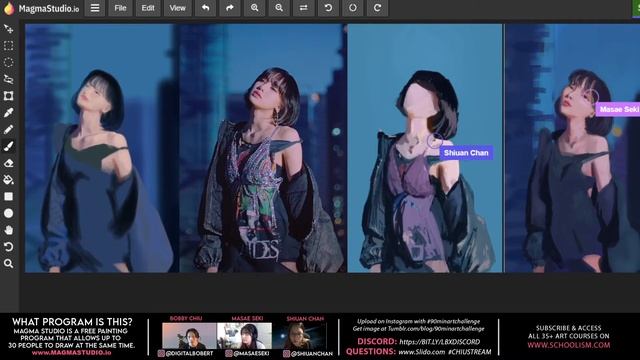Click the MagmaStudio.io logo
Viewport: 640px width, 360px height.
click(41, 8)
